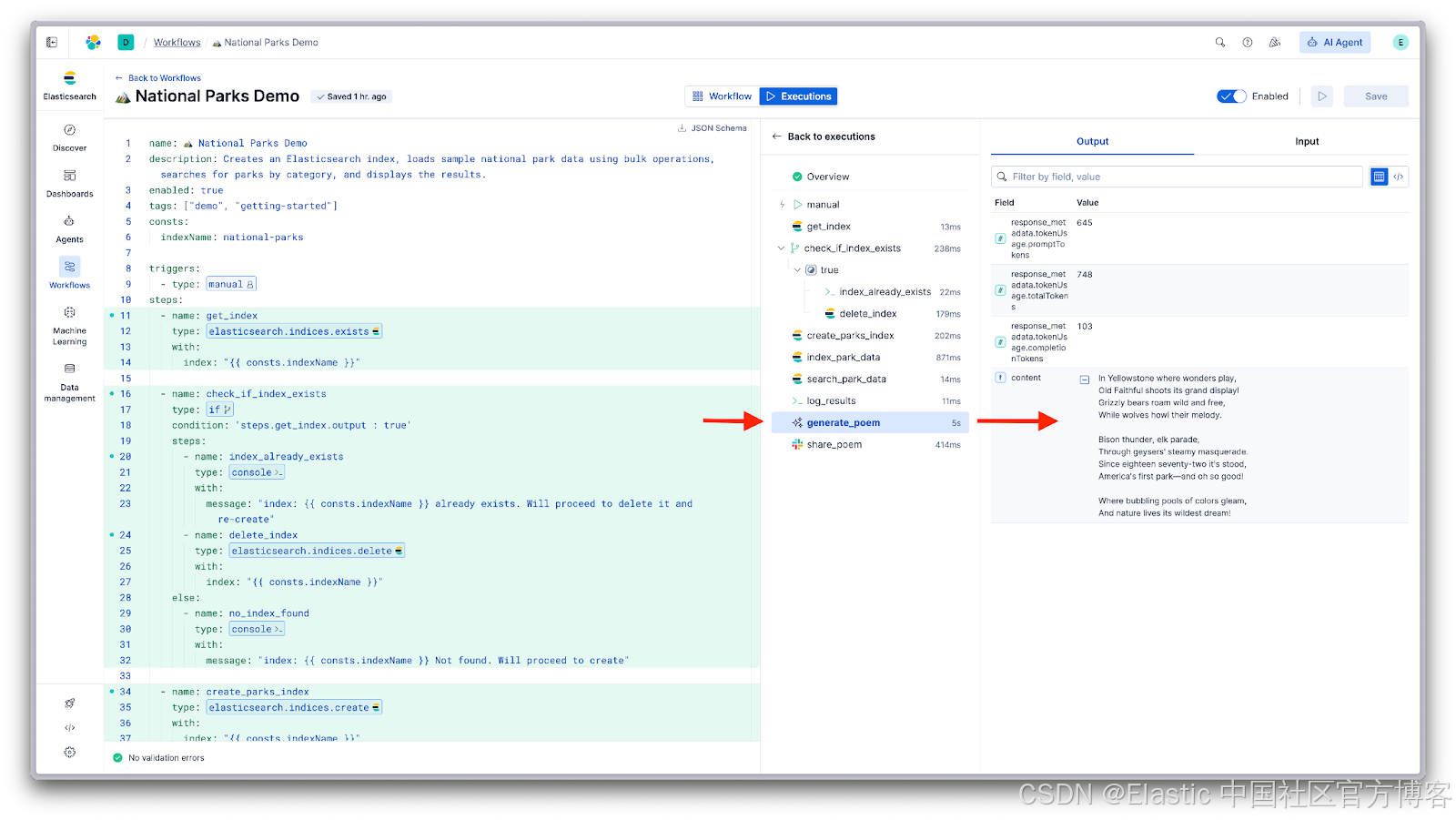
Task: Open Workflows in the sidebar
Action: point(70,273)
